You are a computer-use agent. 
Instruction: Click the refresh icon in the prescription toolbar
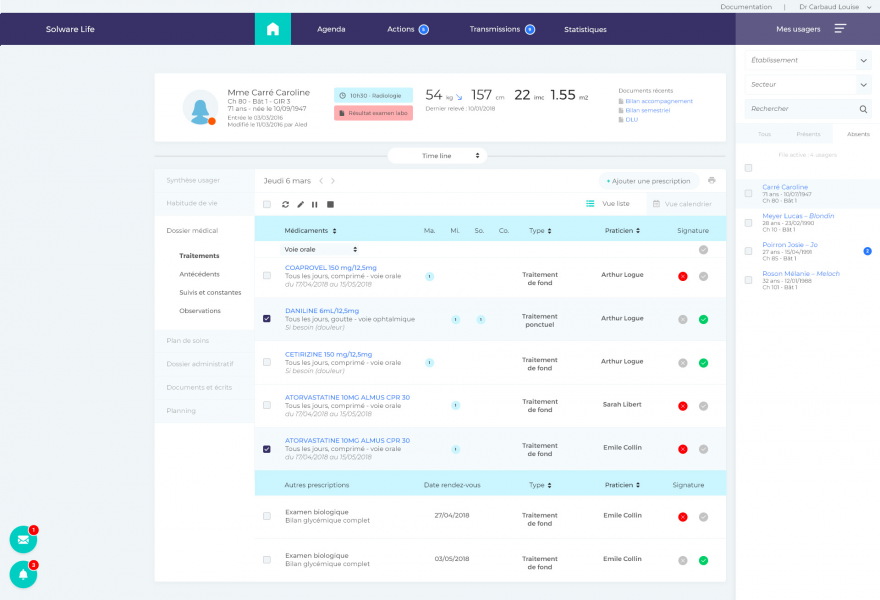(x=286, y=204)
